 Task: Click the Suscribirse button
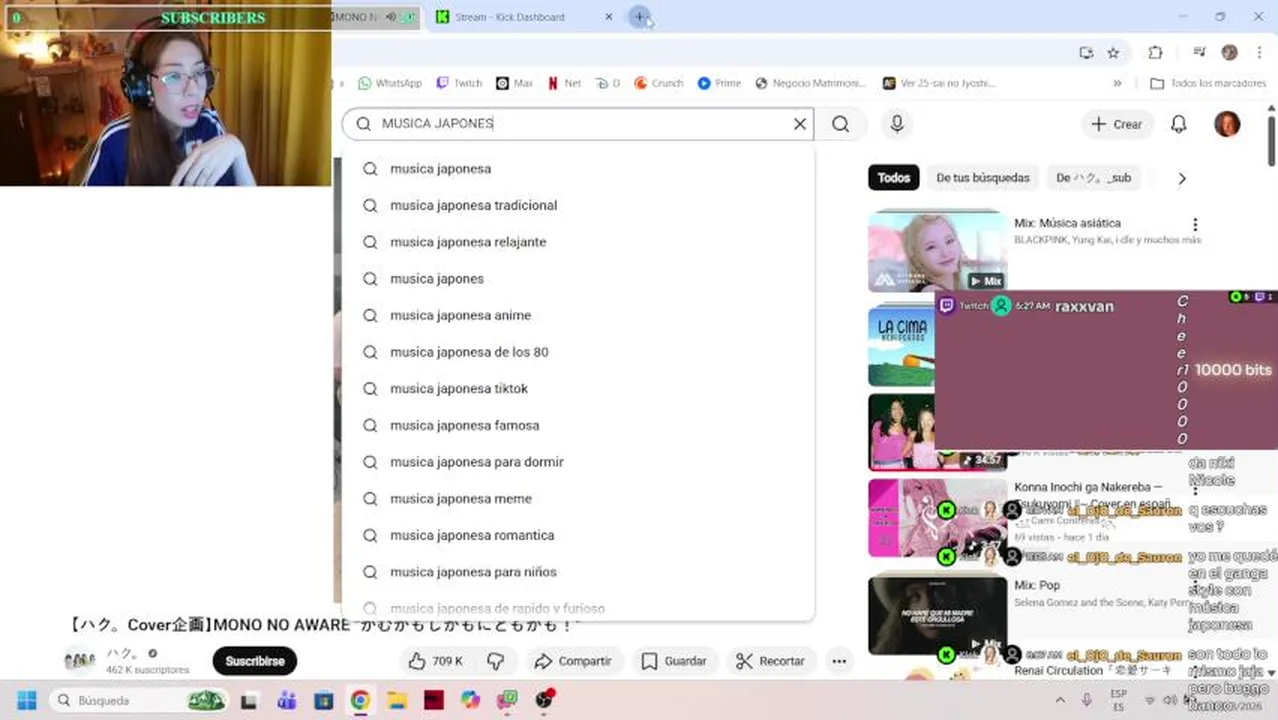point(255,661)
